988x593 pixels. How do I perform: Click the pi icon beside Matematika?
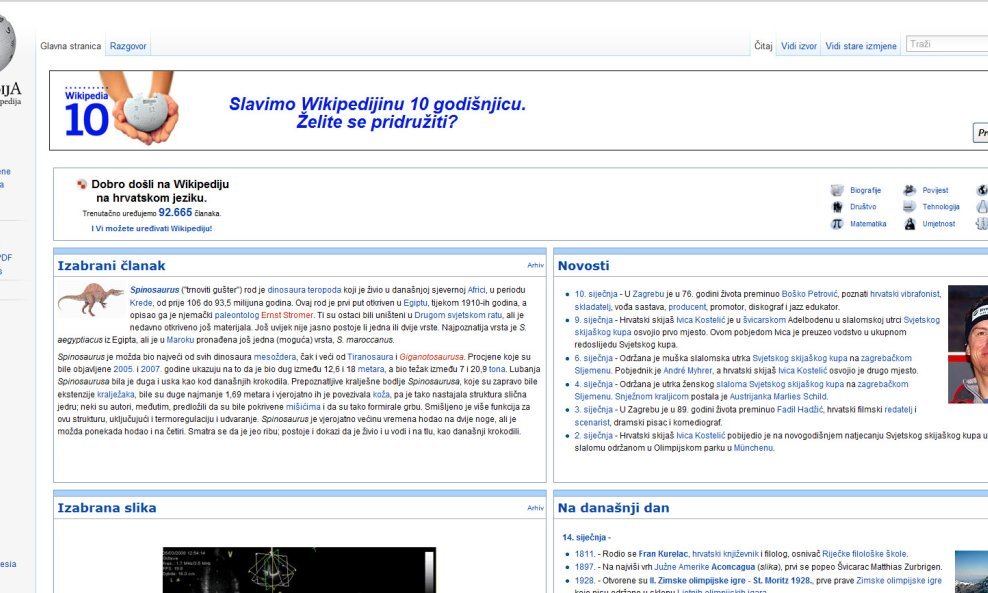click(x=837, y=224)
